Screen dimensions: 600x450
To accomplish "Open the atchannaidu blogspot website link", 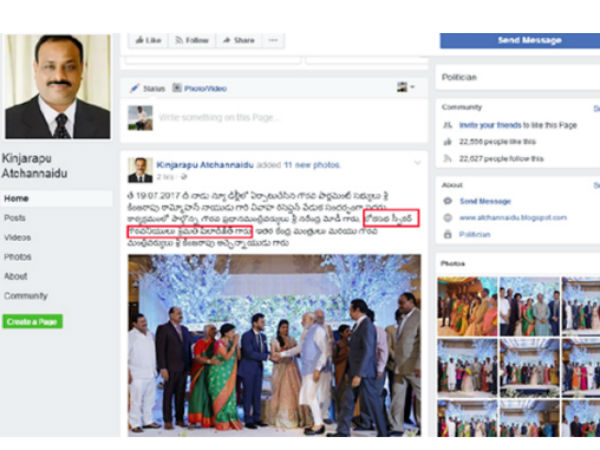I will (506, 217).
